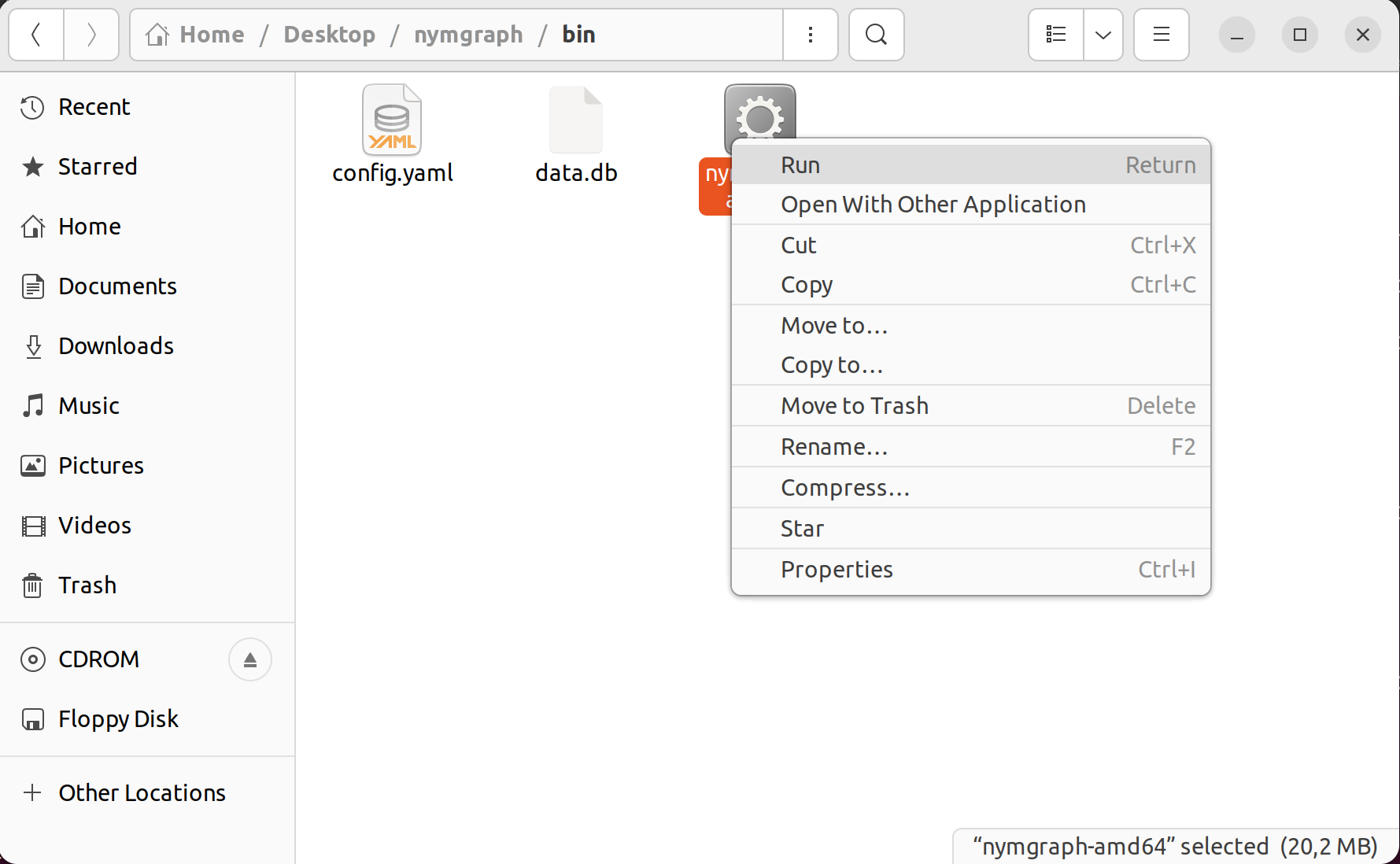Viewport: 1400px width, 864px height.
Task: Select the config.yaml file icon
Action: pyautogui.click(x=392, y=120)
